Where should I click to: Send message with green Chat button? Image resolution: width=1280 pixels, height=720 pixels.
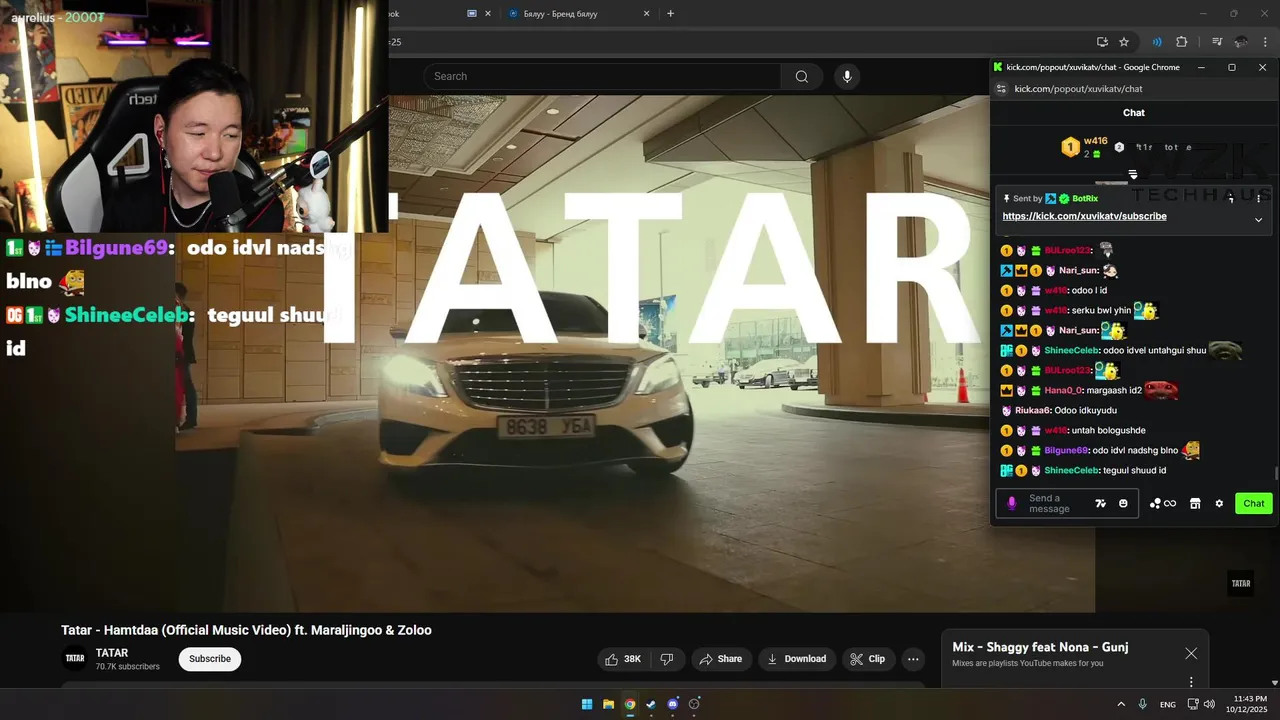click(1254, 503)
